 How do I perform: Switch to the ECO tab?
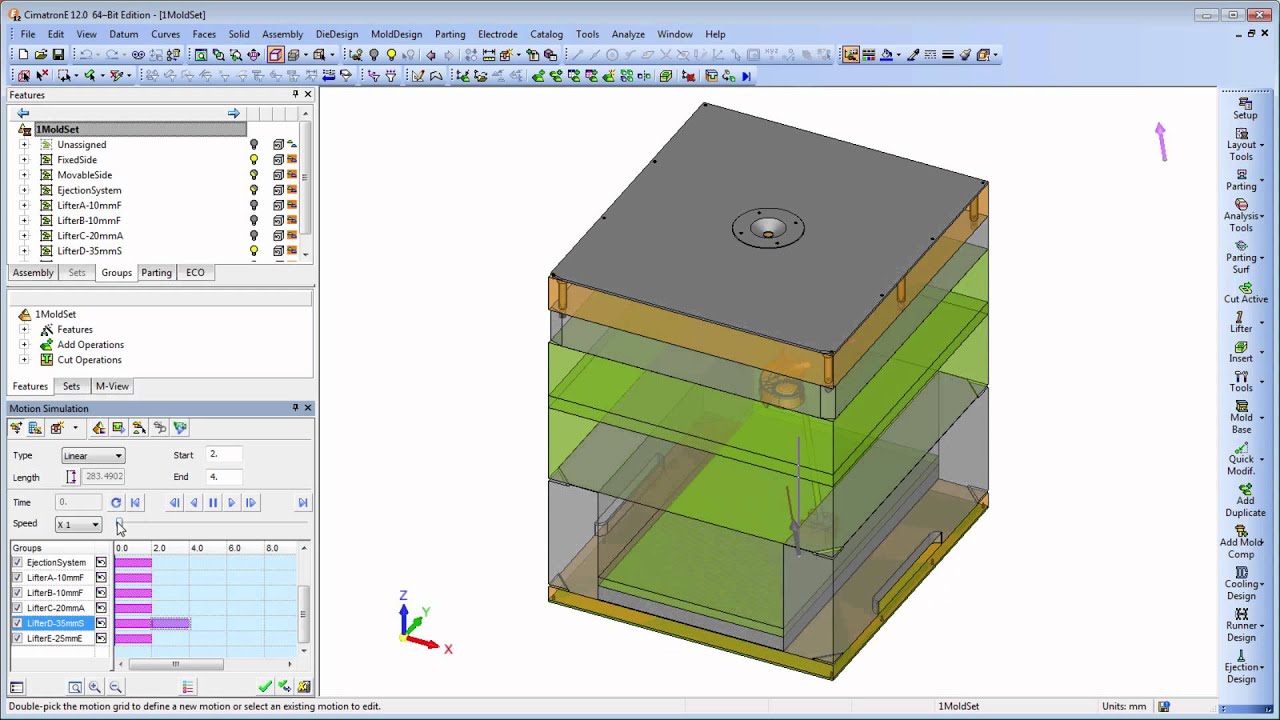(195, 272)
